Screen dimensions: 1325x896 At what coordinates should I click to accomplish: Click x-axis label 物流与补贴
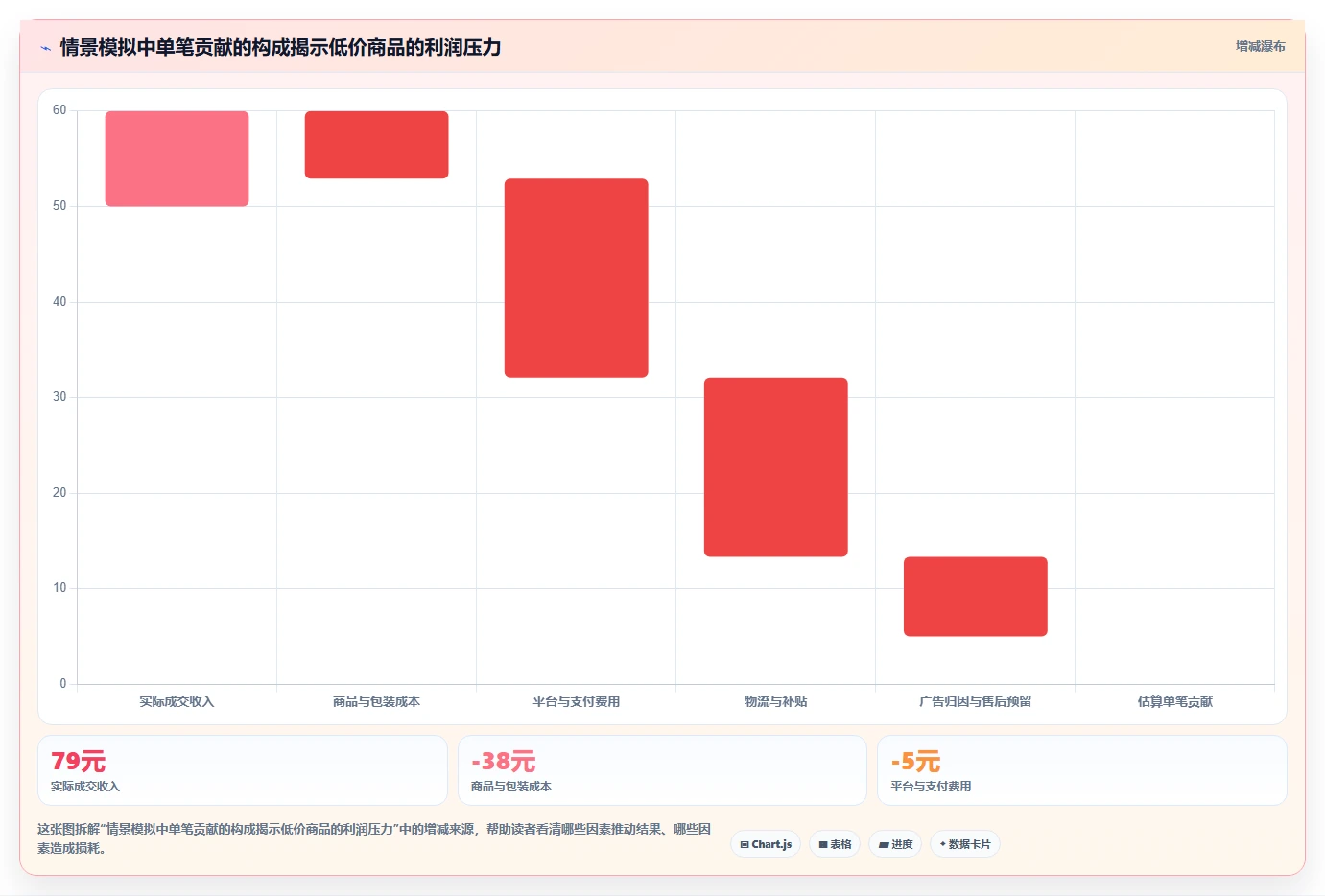point(775,701)
